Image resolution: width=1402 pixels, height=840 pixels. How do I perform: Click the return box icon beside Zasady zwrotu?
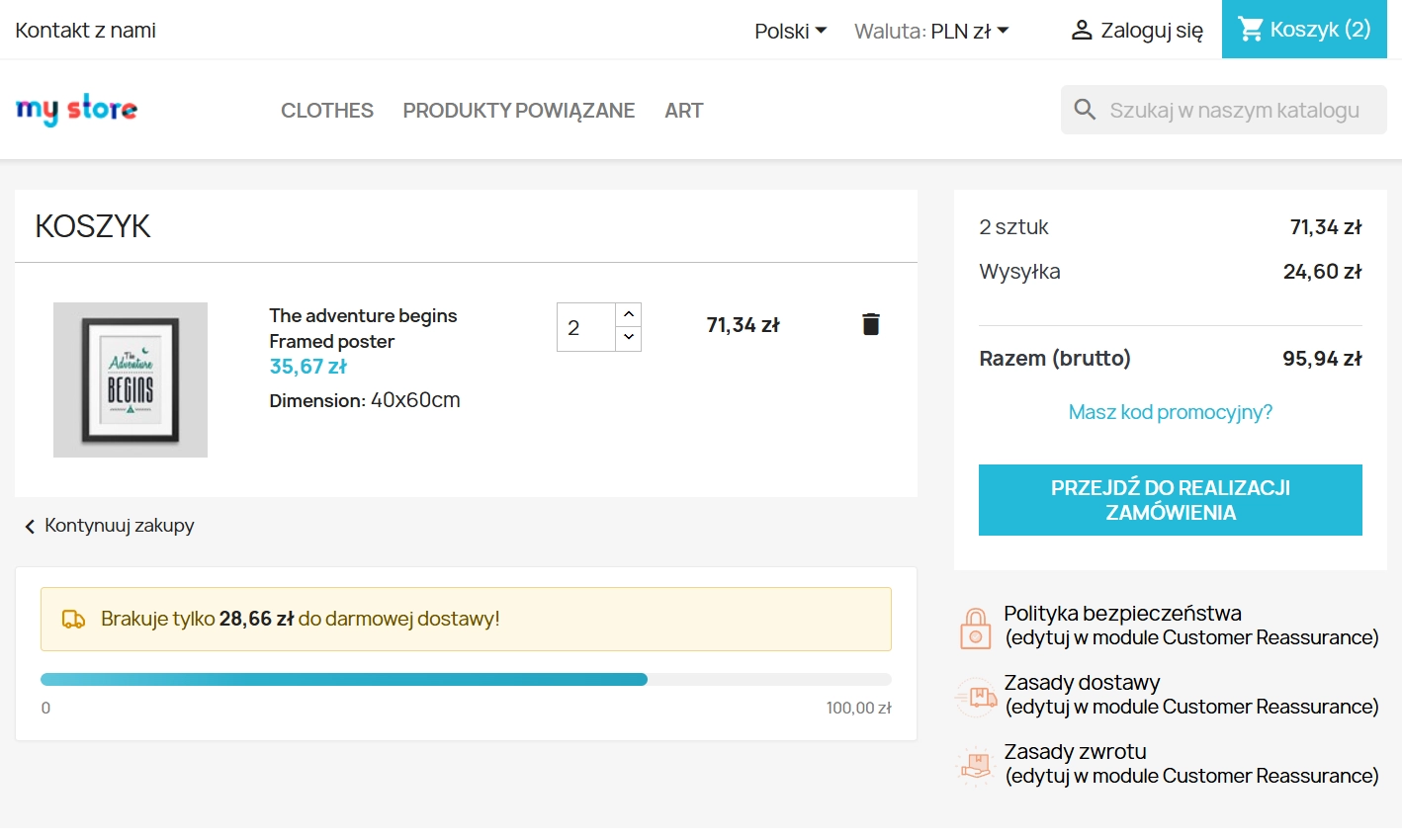(976, 764)
